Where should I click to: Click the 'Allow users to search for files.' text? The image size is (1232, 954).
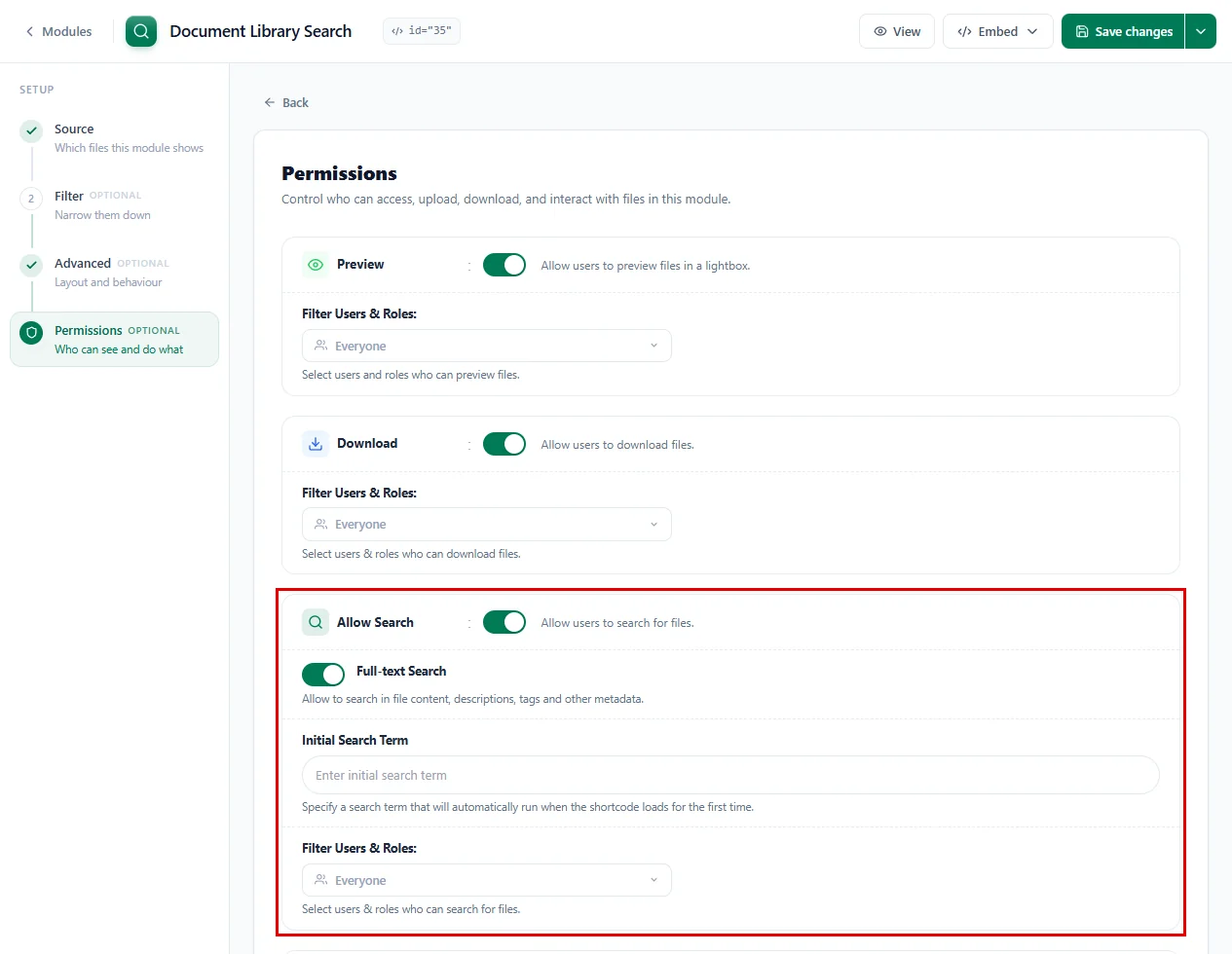click(617, 623)
